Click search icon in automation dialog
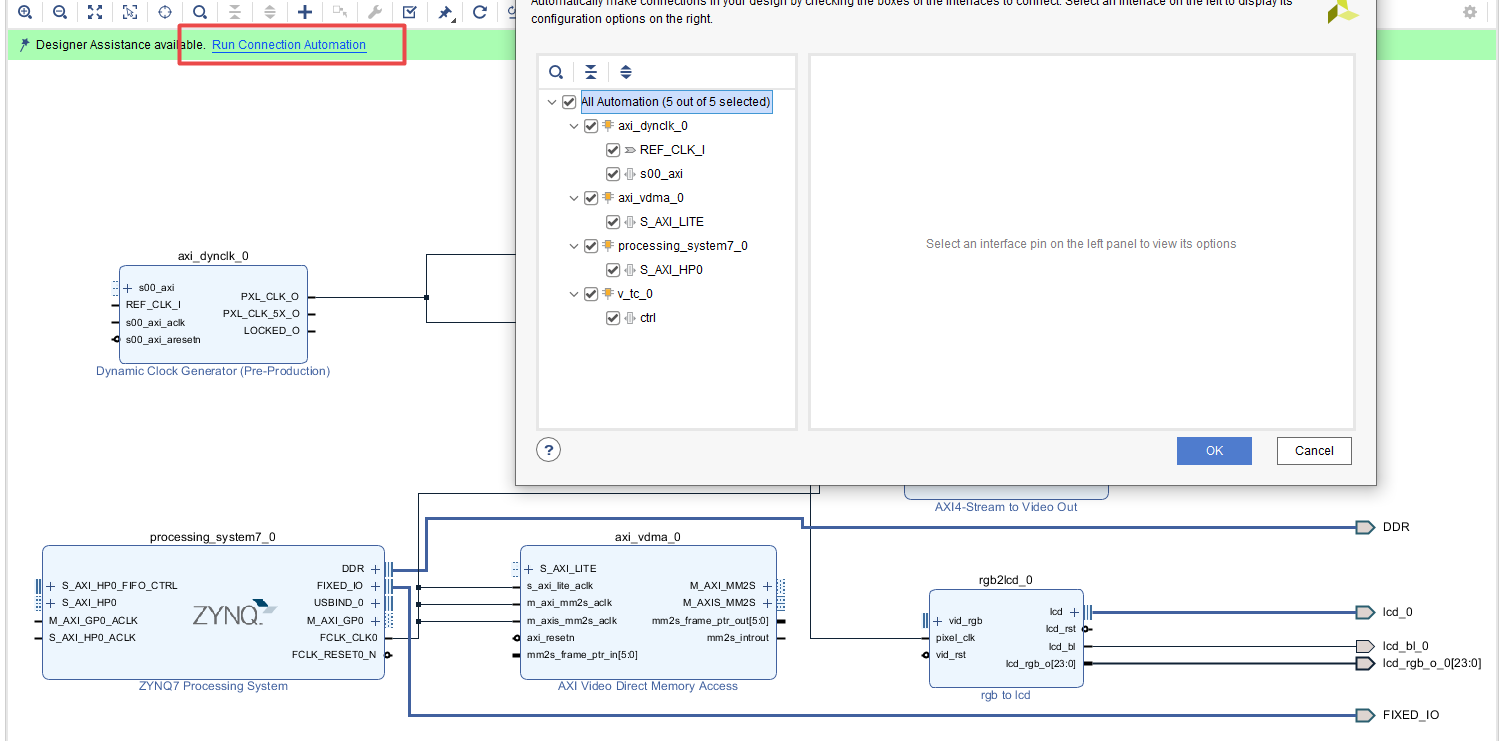The width and height of the screenshot is (1499, 741). coord(556,72)
